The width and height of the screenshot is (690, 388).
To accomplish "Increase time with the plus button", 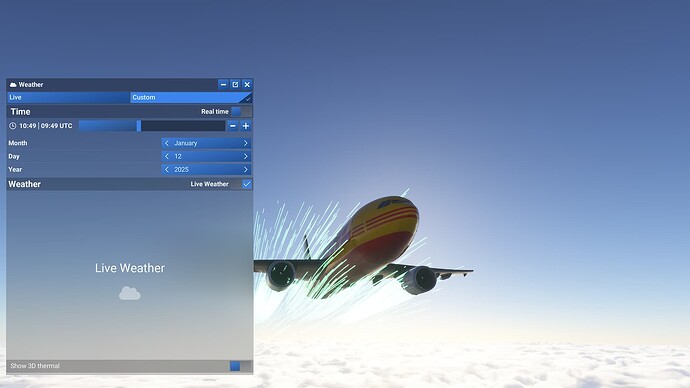I will [246, 126].
